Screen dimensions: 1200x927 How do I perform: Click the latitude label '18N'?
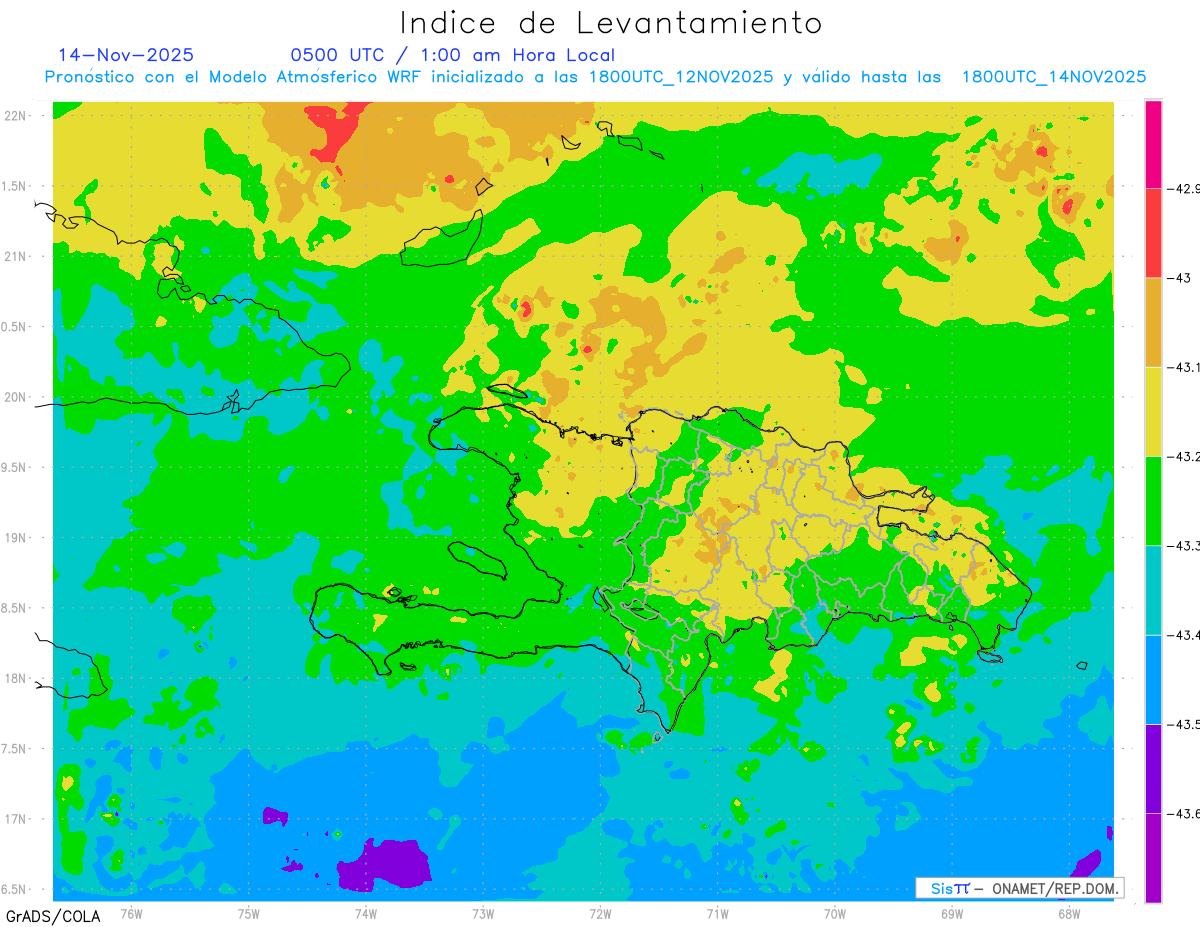click(16, 678)
